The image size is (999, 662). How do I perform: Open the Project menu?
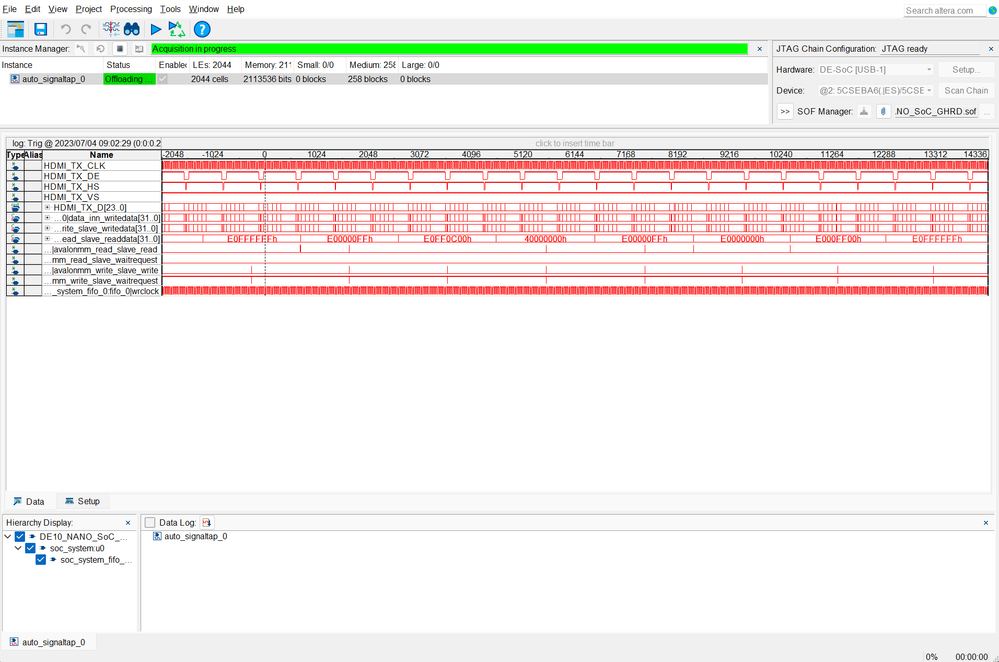(x=89, y=9)
